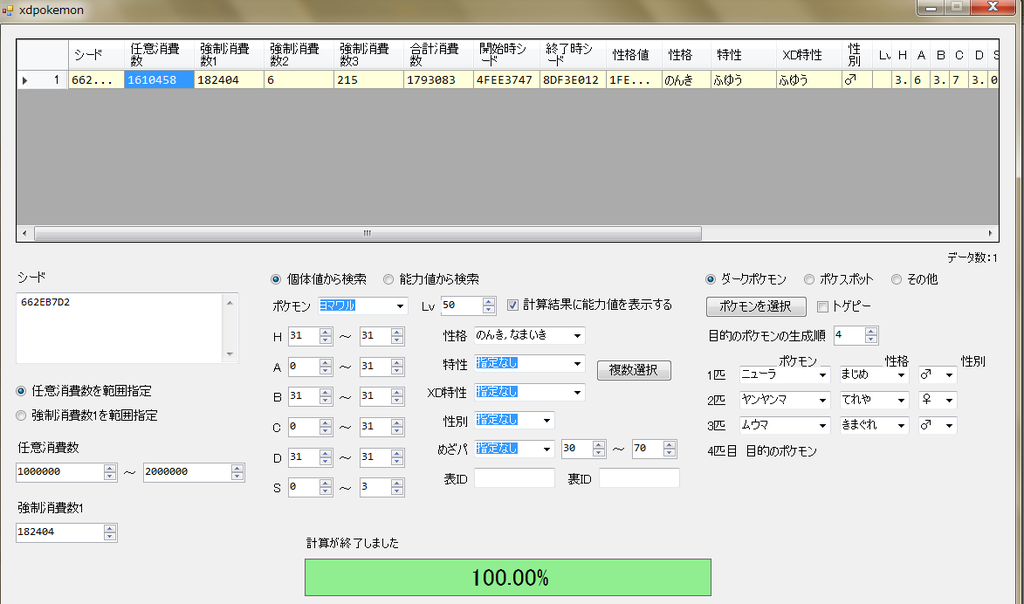Open 1匹 gender dropdown

tap(937, 375)
